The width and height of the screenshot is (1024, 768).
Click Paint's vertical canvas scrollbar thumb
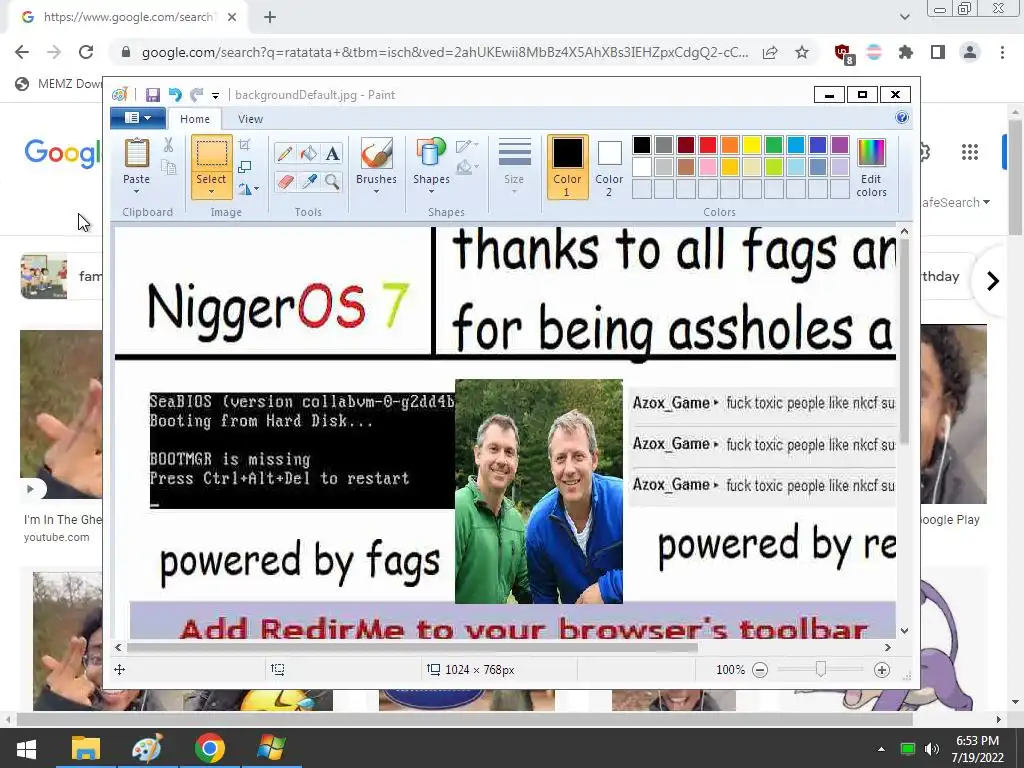[x=904, y=340]
